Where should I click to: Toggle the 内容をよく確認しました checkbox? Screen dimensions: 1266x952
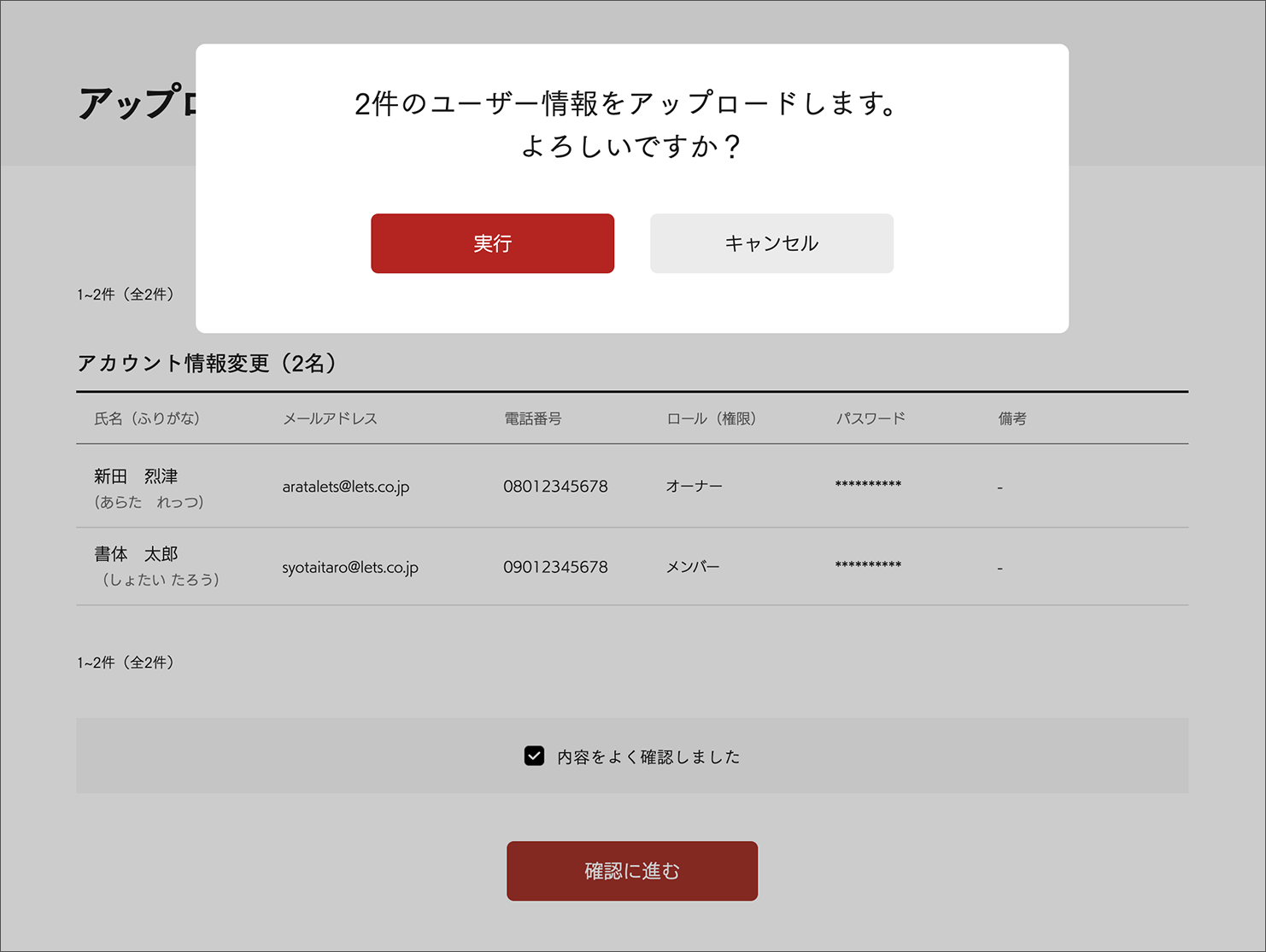tap(534, 756)
